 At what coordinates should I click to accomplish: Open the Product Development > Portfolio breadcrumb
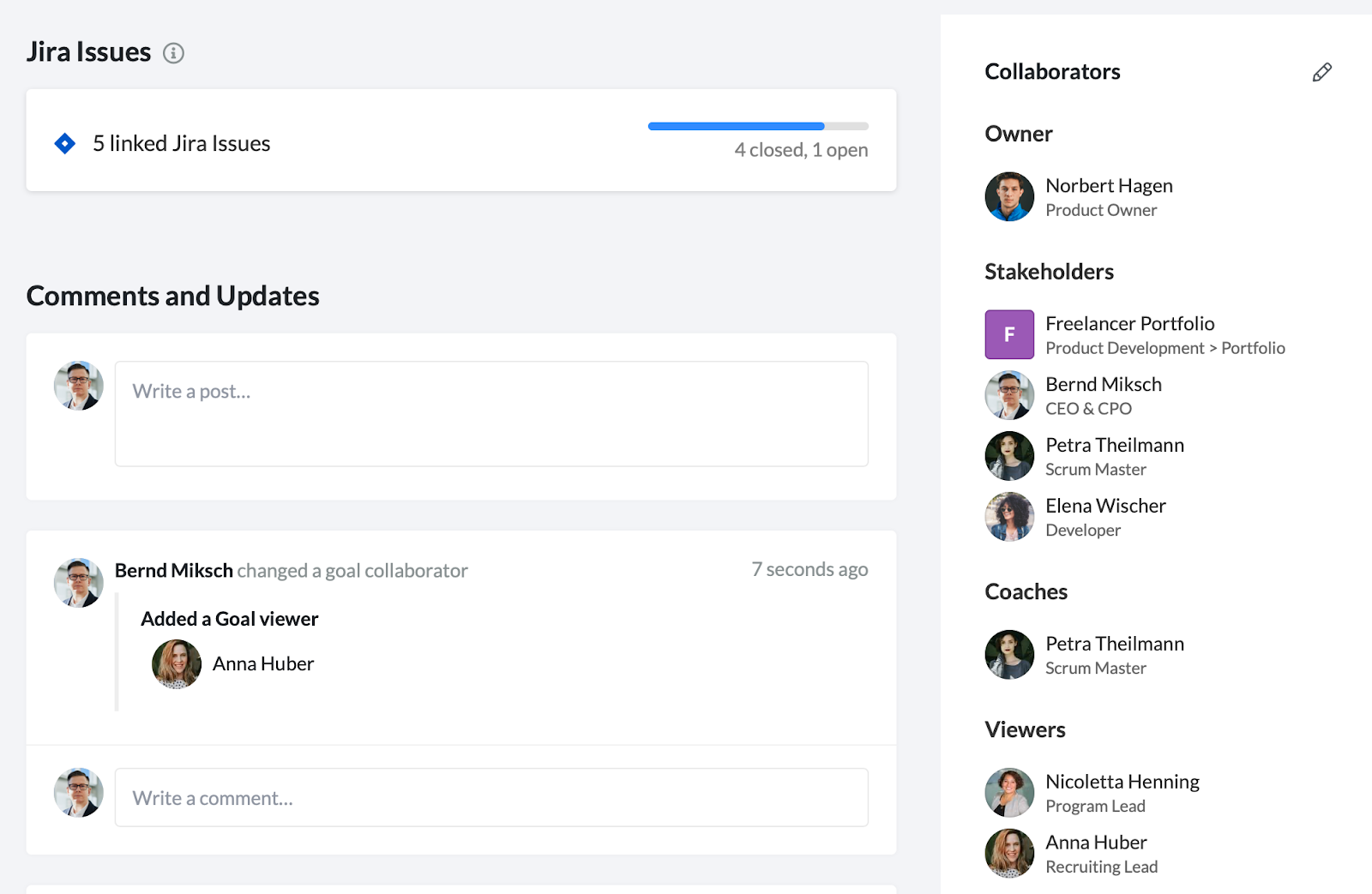pyautogui.click(x=1166, y=348)
